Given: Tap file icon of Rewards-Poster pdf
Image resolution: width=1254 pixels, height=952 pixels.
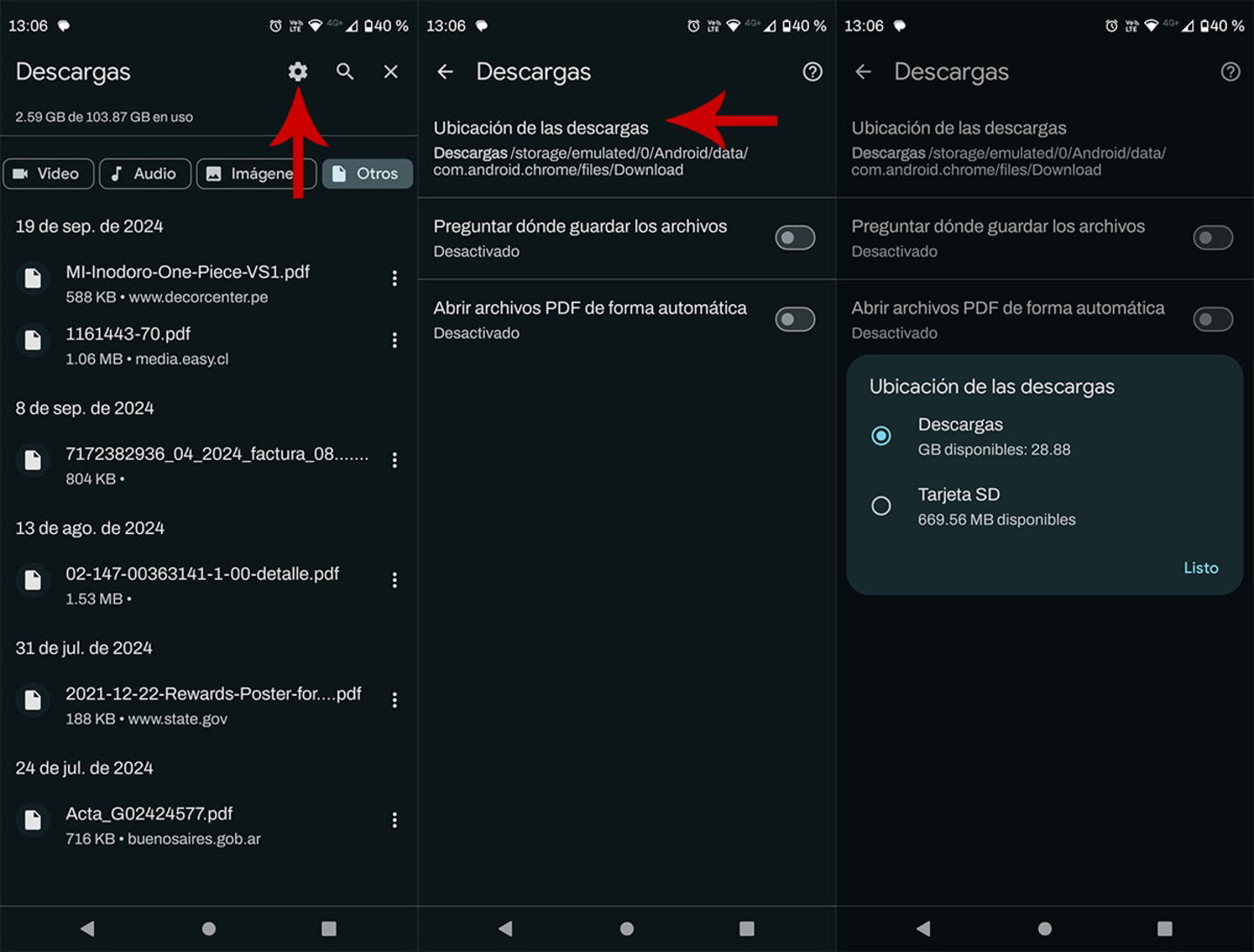Looking at the screenshot, I should click(x=33, y=700).
